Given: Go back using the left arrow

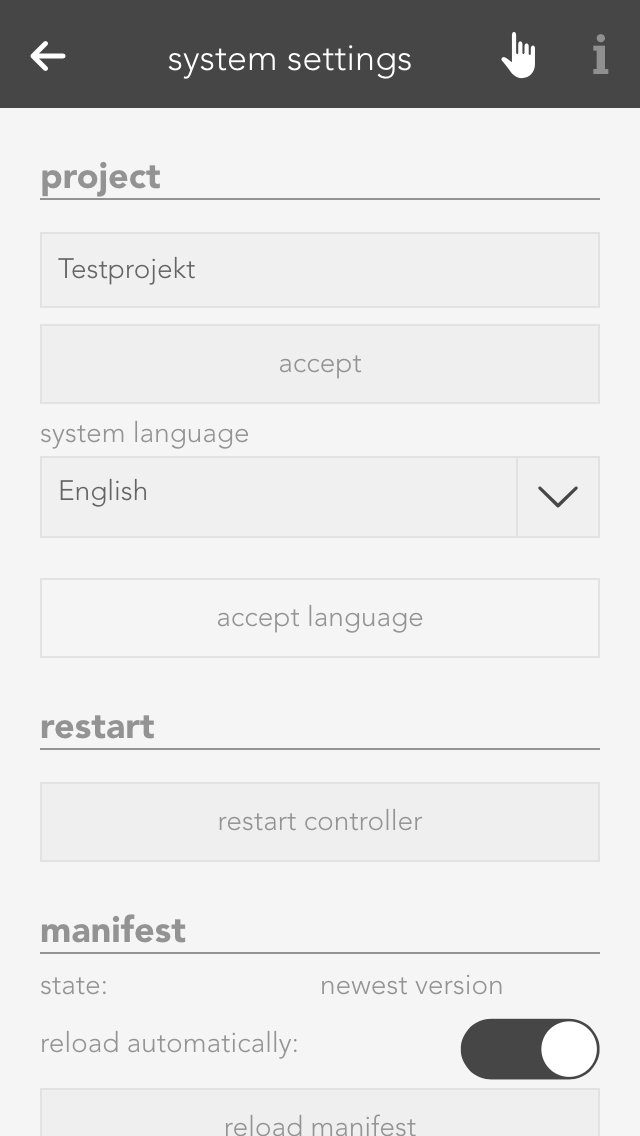Looking at the screenshot, I should click(x=48, y=56).
